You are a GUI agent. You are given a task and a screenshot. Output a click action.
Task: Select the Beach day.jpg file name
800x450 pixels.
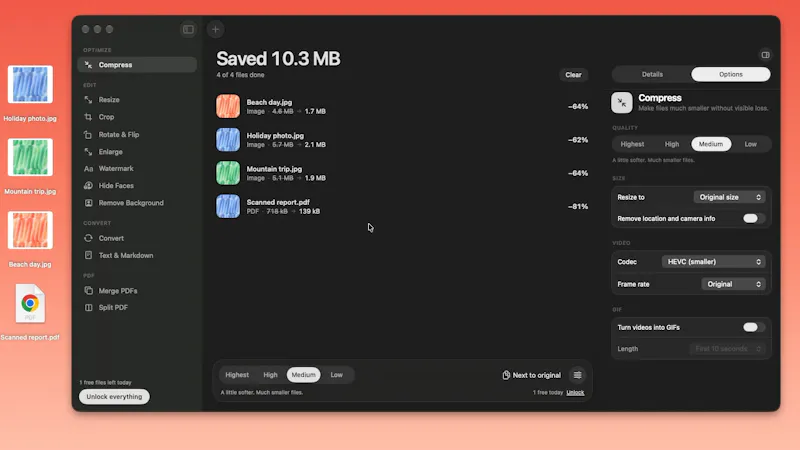click(x=269, y=102)
